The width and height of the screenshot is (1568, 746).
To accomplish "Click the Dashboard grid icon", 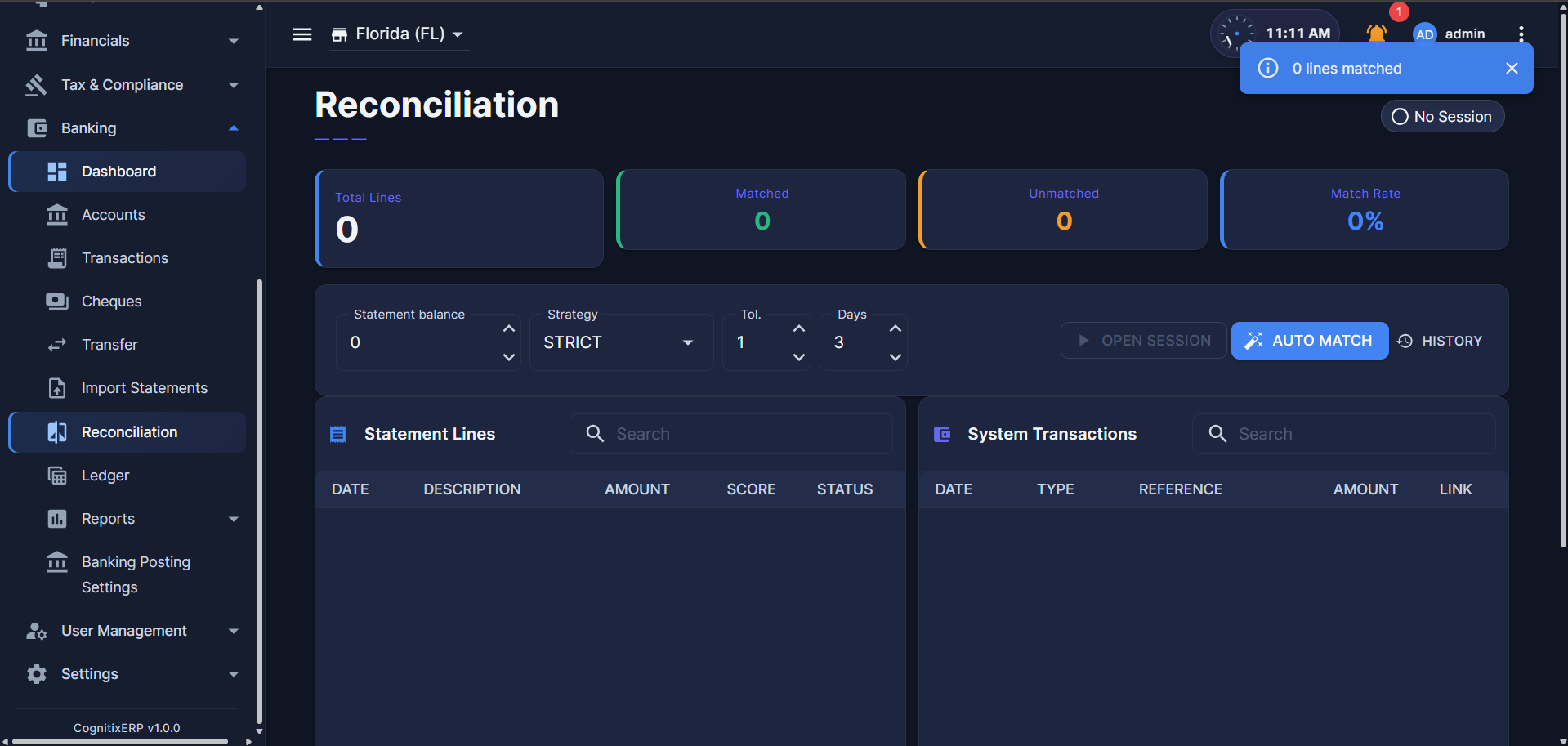I will click(57, 172).
